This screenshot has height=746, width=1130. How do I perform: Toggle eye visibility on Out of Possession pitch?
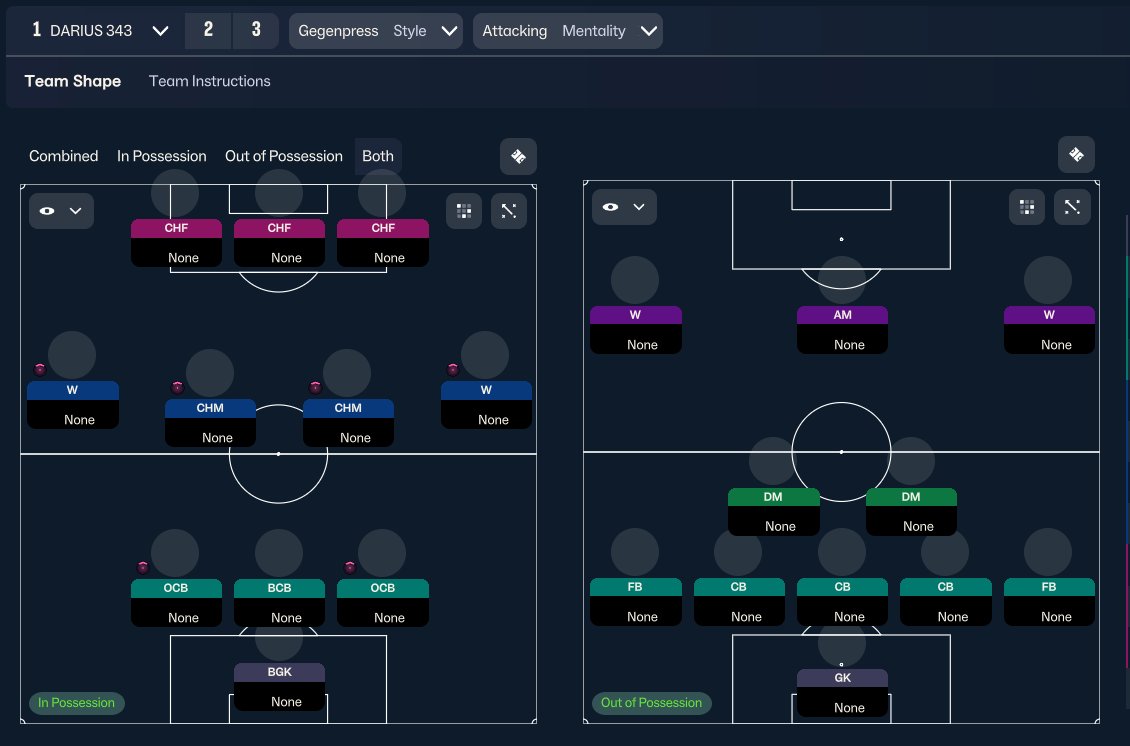pyautogui.click(x=610, y=207)
